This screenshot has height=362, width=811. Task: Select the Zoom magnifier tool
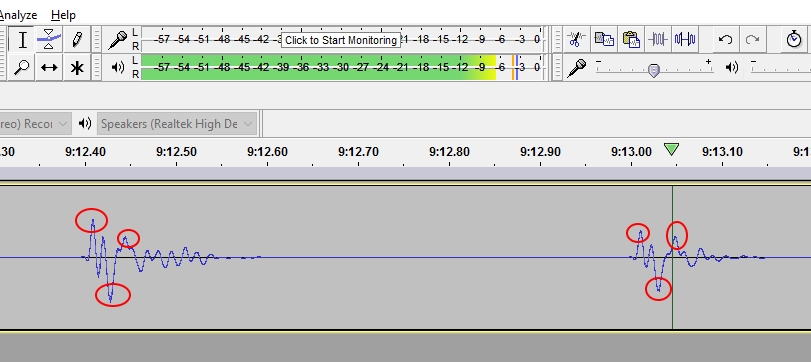coord(22,67)
